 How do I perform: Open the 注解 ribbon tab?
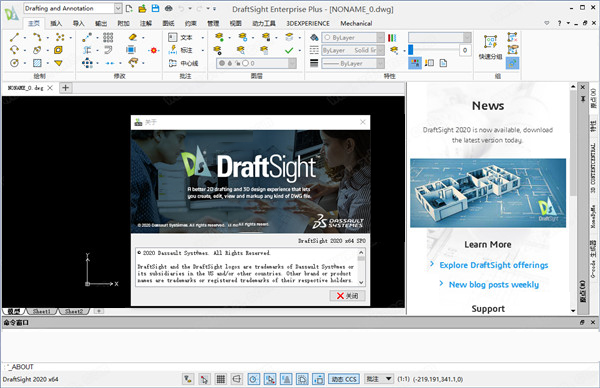click(x=146, y=23)
